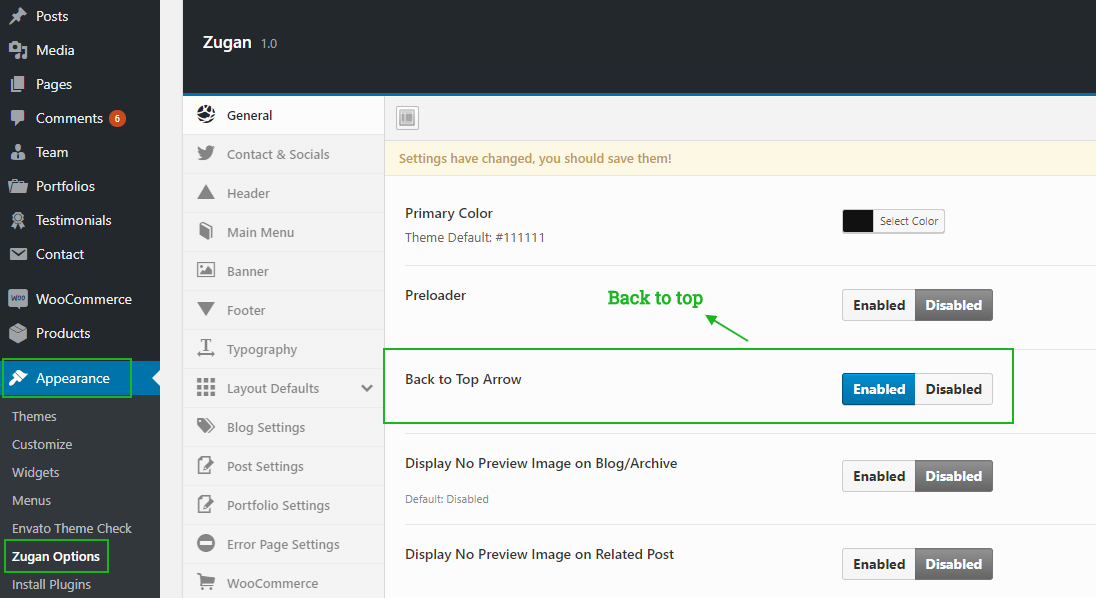
Task: Click the Typography icon in options sidebar
Action: pos(206,348)
